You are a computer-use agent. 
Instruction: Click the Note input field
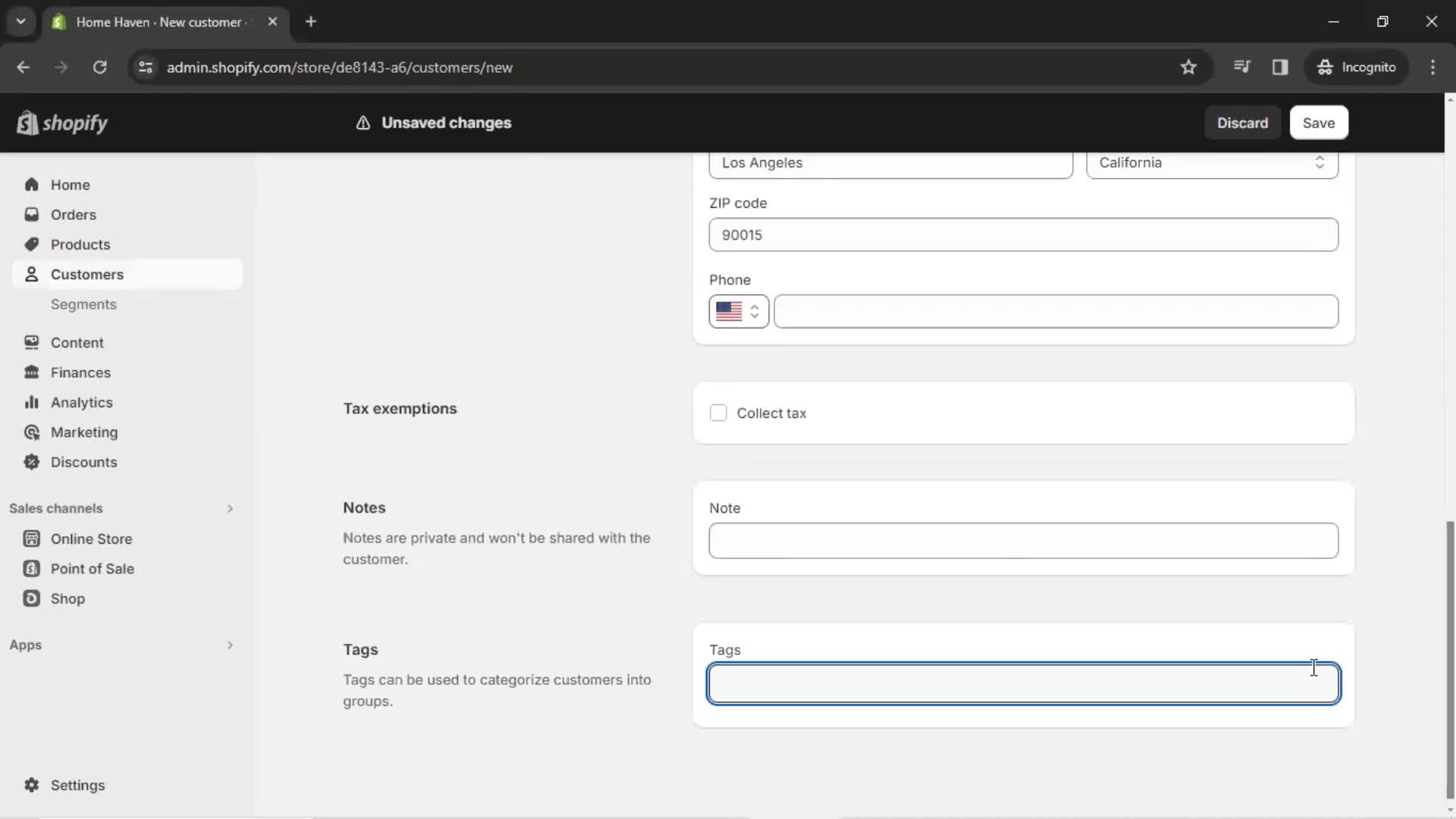coord(1024,540)
